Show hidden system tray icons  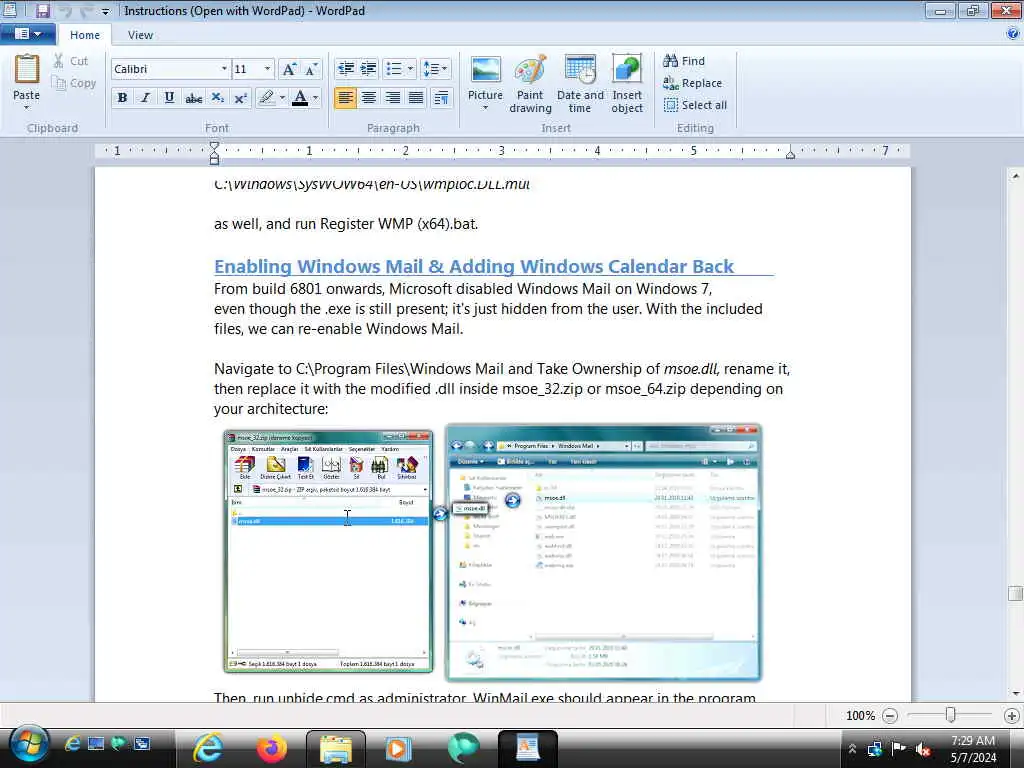coord(852,749)
